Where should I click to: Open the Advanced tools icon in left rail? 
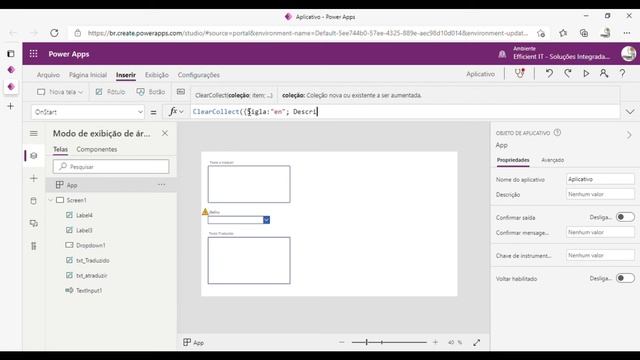coord(33,246)
